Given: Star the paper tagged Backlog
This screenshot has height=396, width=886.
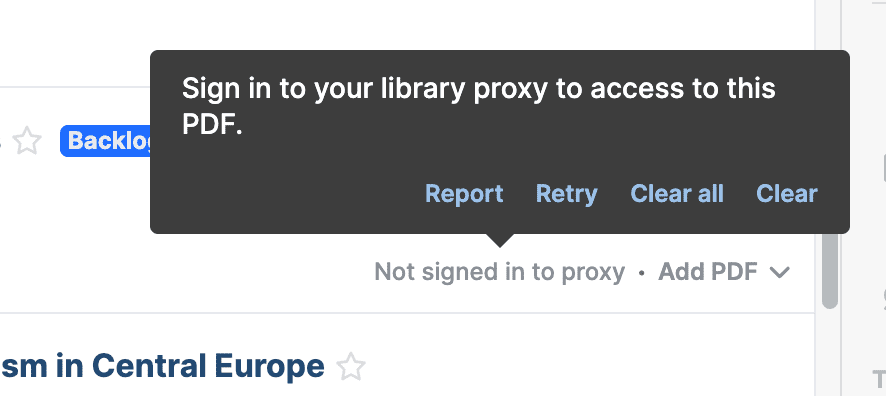Looking at the screenshot, I should pos(27,141).
